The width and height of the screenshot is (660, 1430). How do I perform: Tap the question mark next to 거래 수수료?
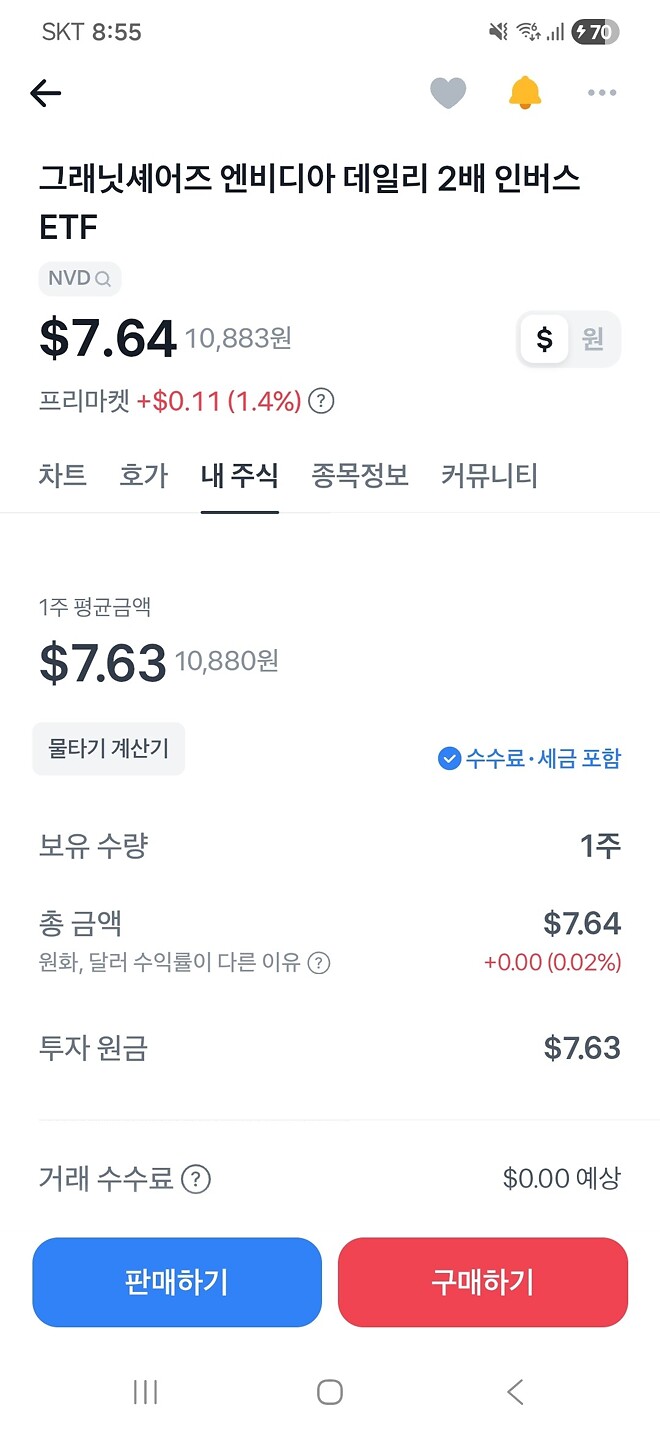pos(197,1179)
